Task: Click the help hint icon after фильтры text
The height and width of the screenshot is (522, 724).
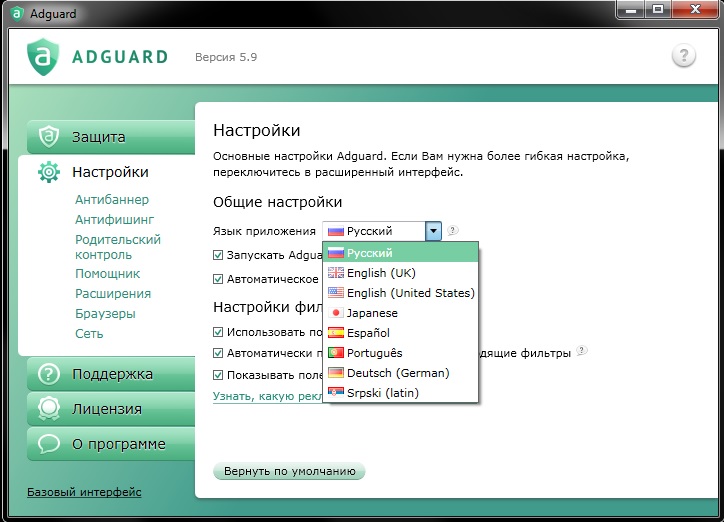Action: [x=582, y=350]
